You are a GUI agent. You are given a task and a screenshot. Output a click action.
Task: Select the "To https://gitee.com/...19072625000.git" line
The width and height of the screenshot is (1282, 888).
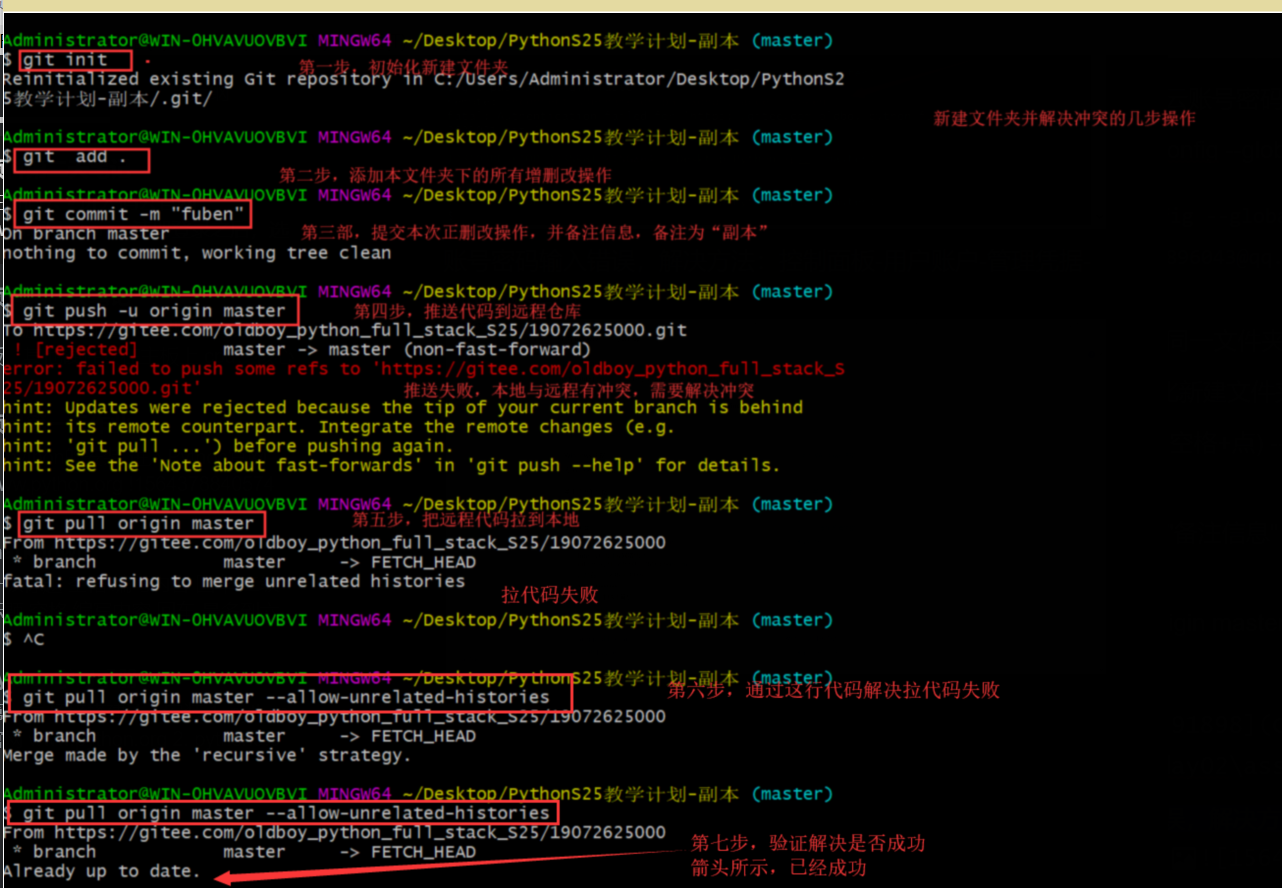[x=345, y=330]
